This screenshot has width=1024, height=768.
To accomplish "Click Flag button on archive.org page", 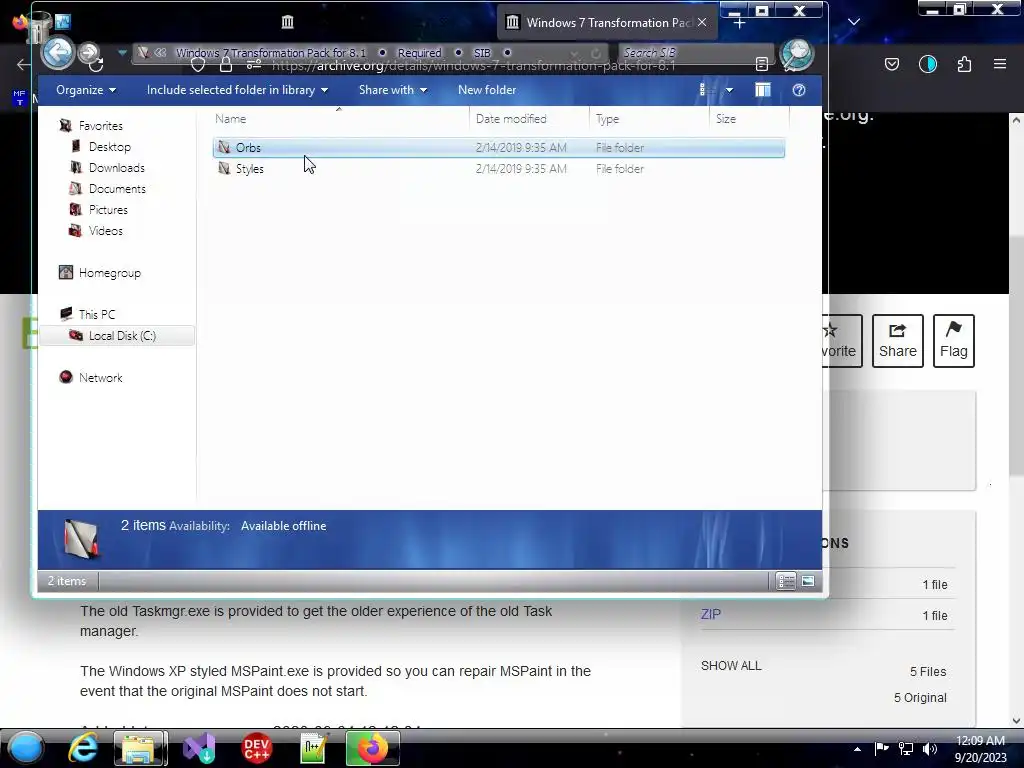I will [x=953, y=341].
